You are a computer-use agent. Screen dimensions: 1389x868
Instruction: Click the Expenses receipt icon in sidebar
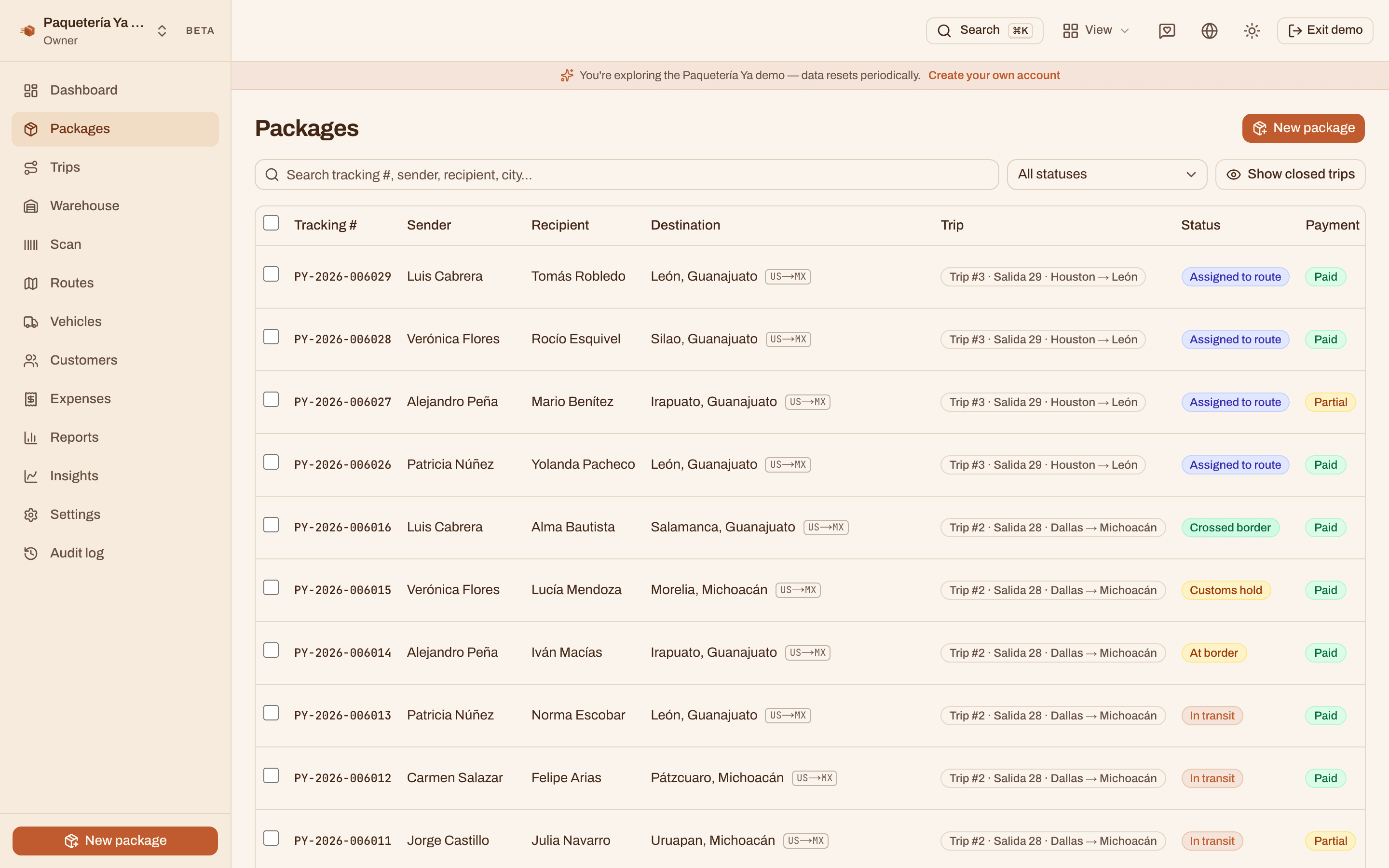[x=31, y=398]
